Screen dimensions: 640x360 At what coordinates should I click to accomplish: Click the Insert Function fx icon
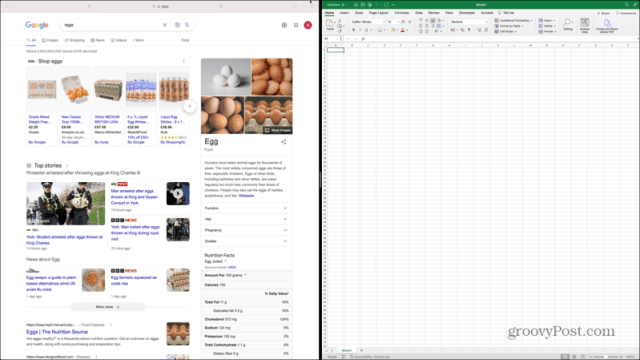pyautogui.click(x=363, y=38)
